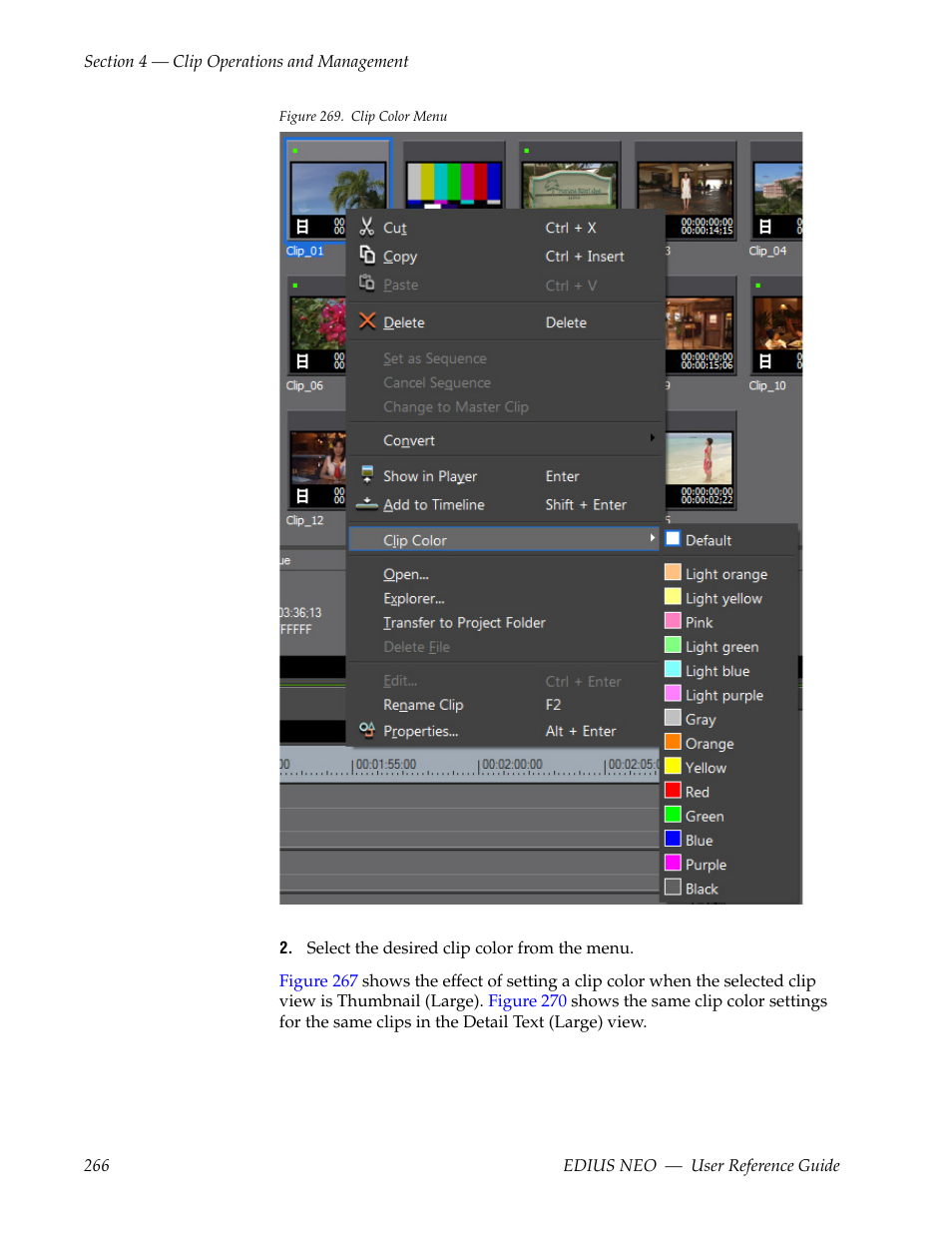Click the Clip_06 name label

pyautogui.click(x=304, y=386)
